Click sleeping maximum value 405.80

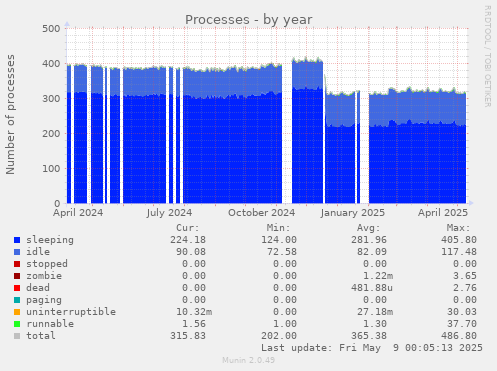click(x=459, y=240)
